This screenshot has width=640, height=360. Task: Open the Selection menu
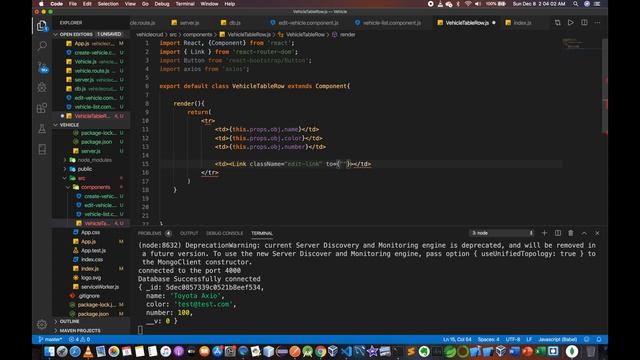pos(108,4)
